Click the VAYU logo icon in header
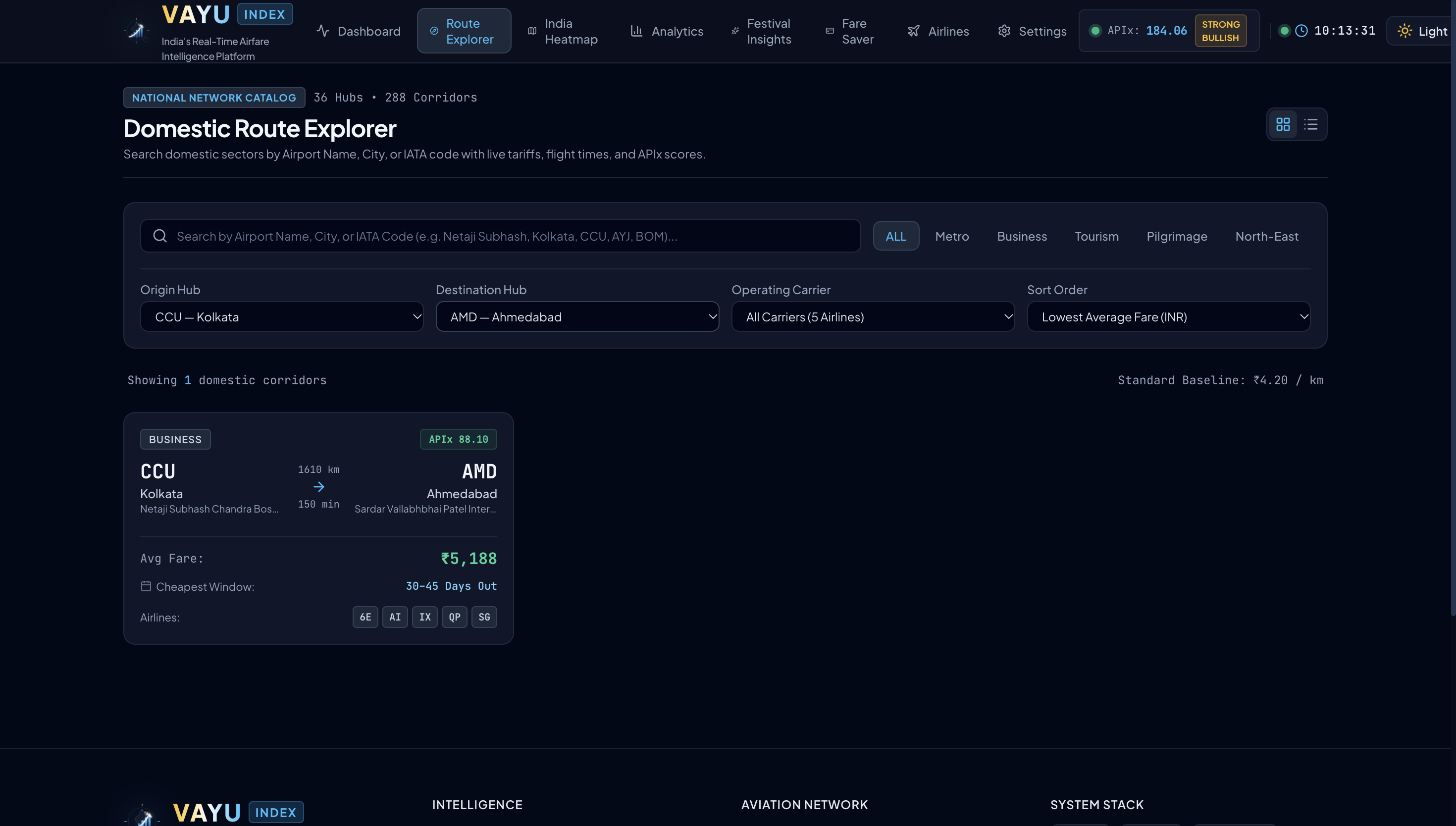1456x826 pixels. [136, 31]
